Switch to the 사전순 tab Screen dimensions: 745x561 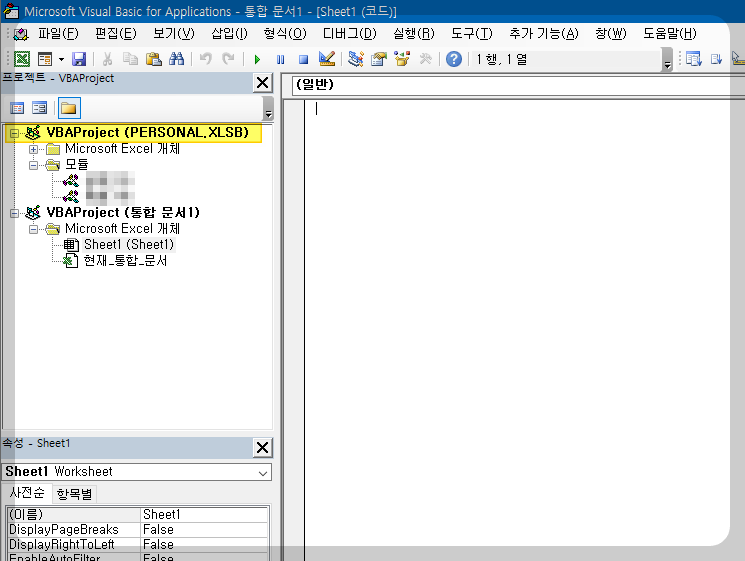click(x=27, y=493)
